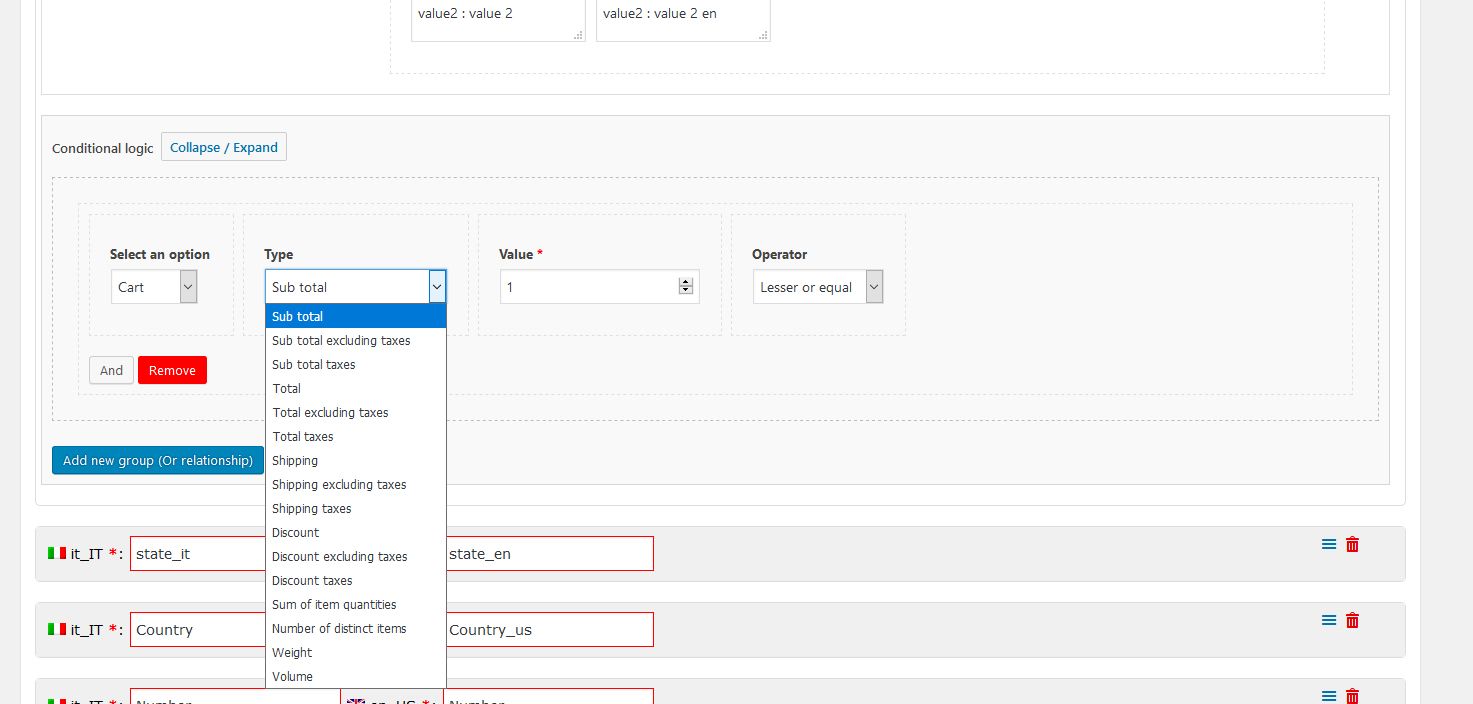Delete the state_it row with the trash icon
The width and height of the screenshot is (1473, 704).
coord(1352,544)
